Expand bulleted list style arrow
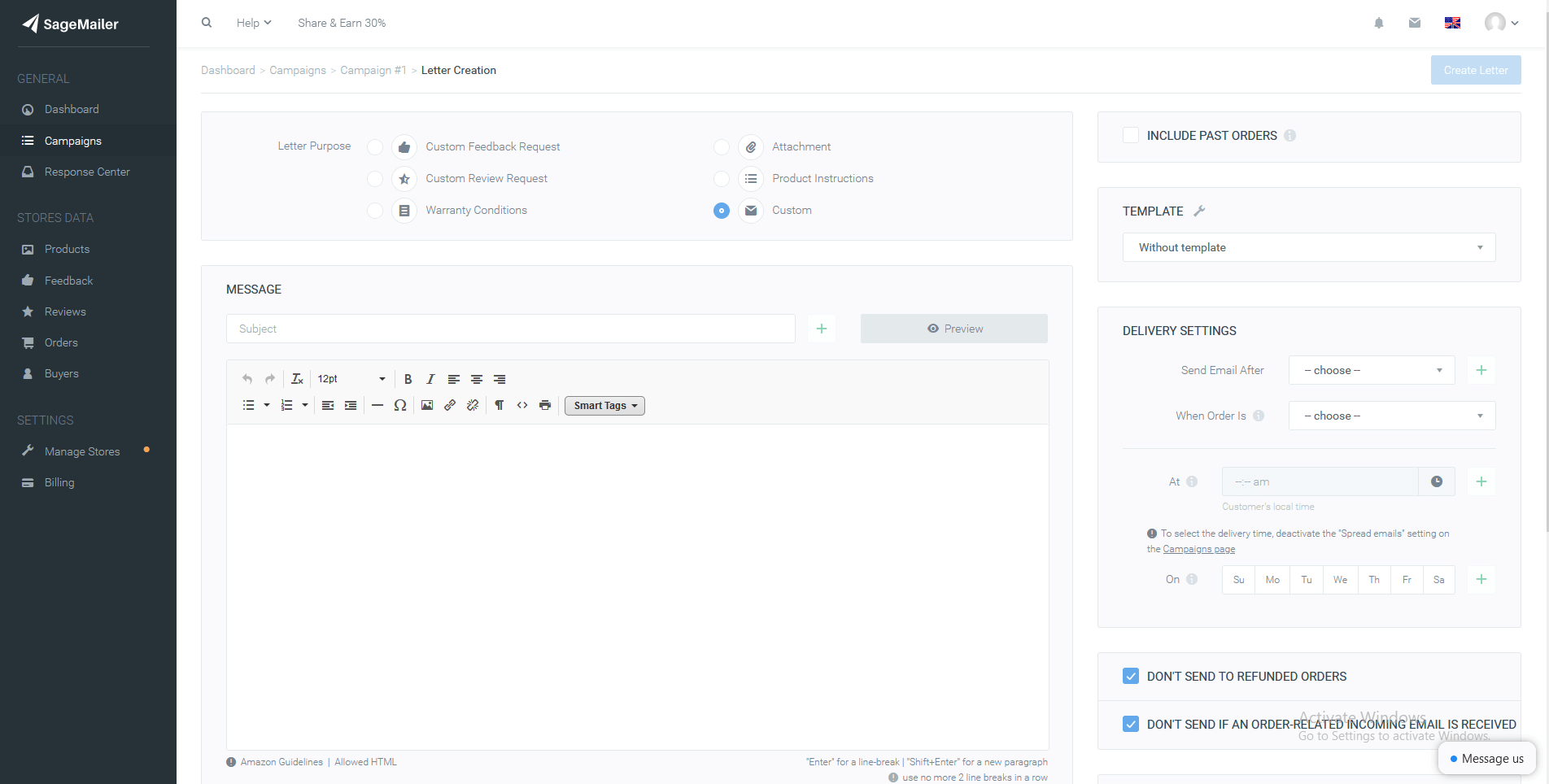 click(267, 405)
